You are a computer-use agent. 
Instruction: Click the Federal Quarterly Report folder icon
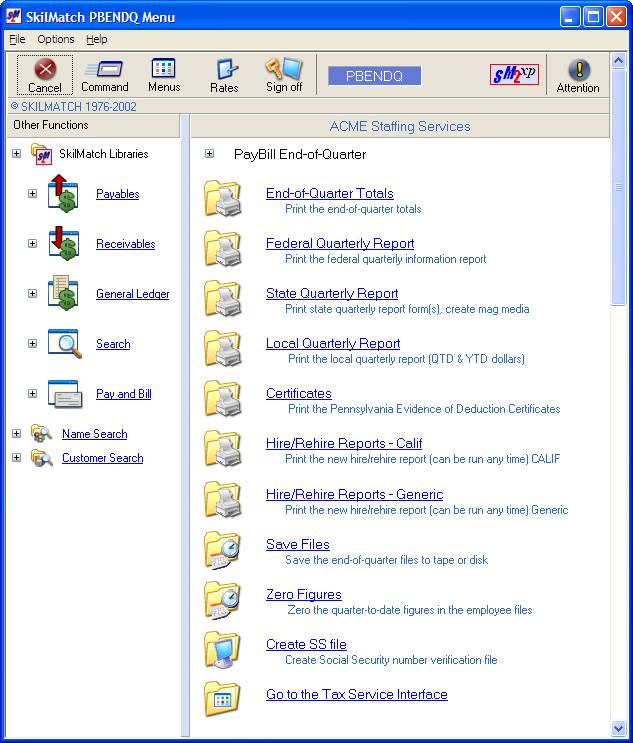tap(223, 248)
